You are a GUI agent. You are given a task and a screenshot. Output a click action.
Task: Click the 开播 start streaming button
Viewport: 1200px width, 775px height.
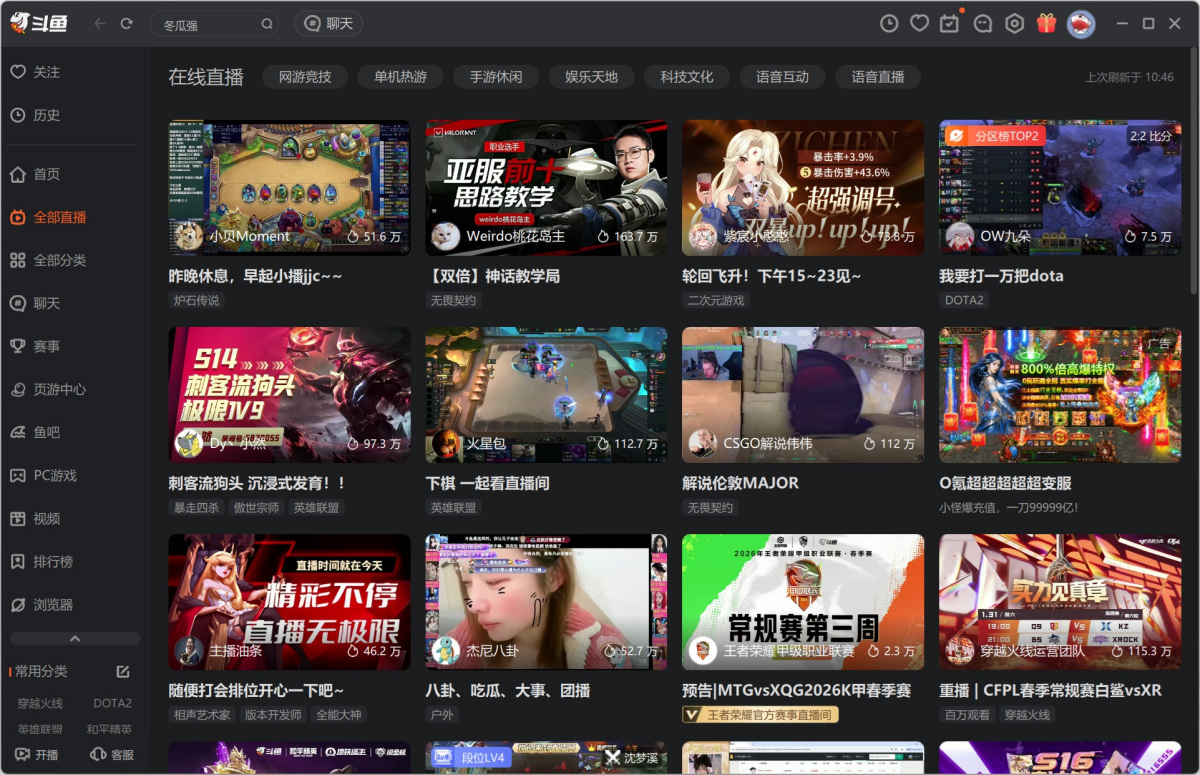click(36, 754)
